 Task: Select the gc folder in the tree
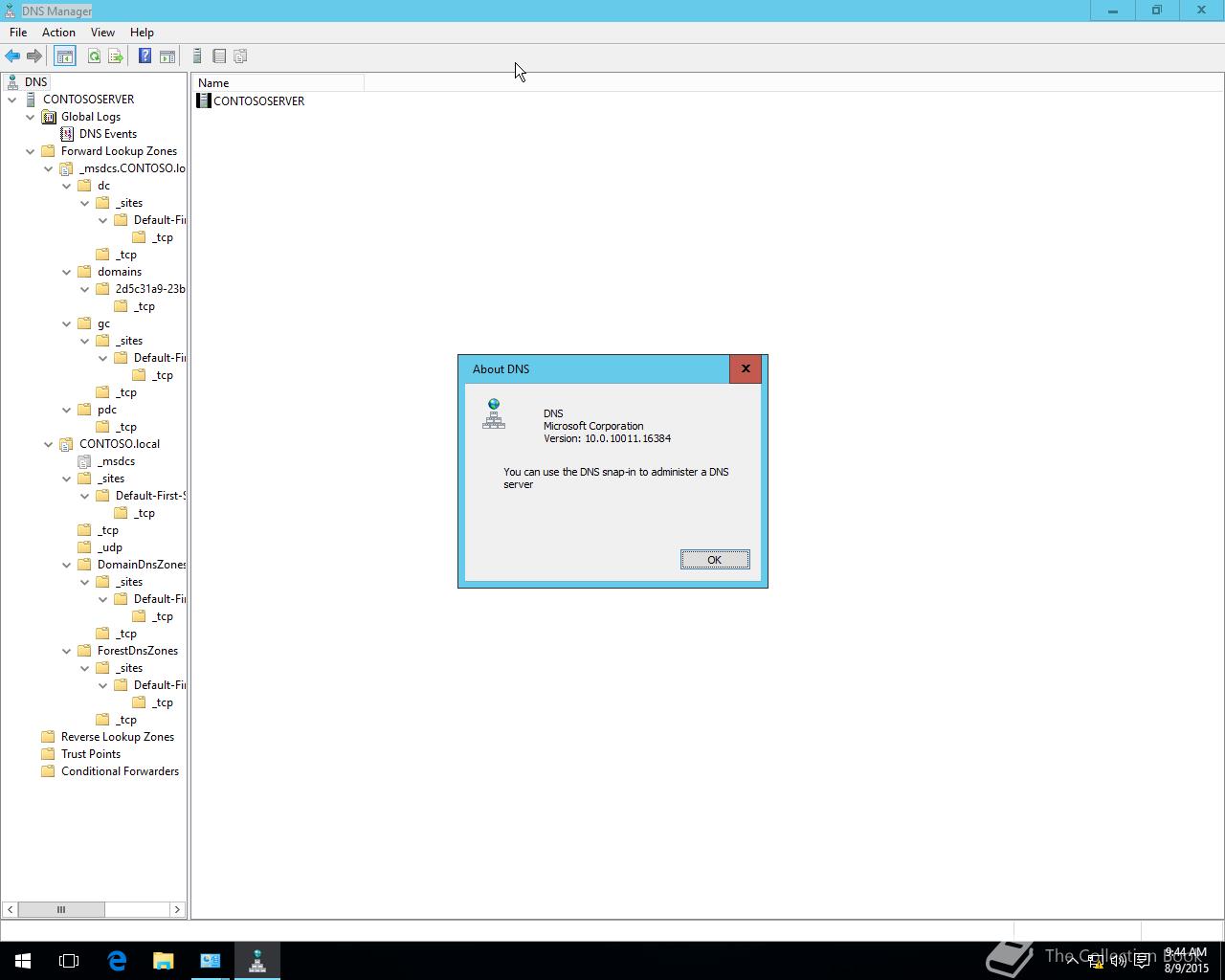tap(103, 323)
